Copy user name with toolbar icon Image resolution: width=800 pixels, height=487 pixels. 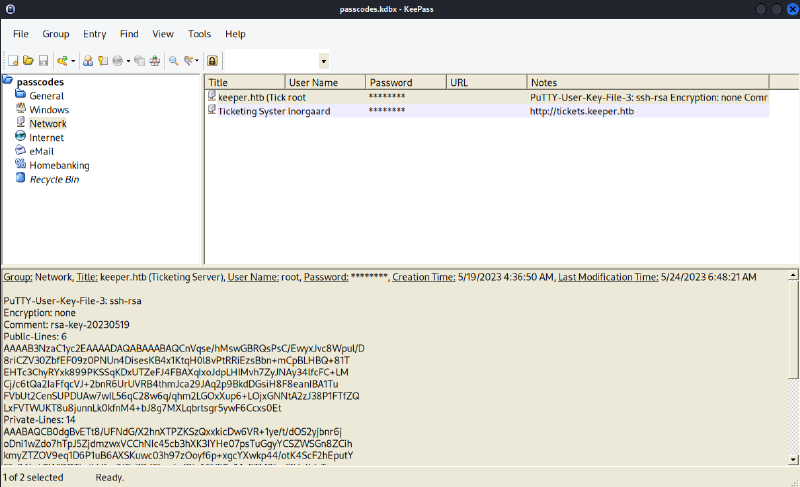point(88,61)
